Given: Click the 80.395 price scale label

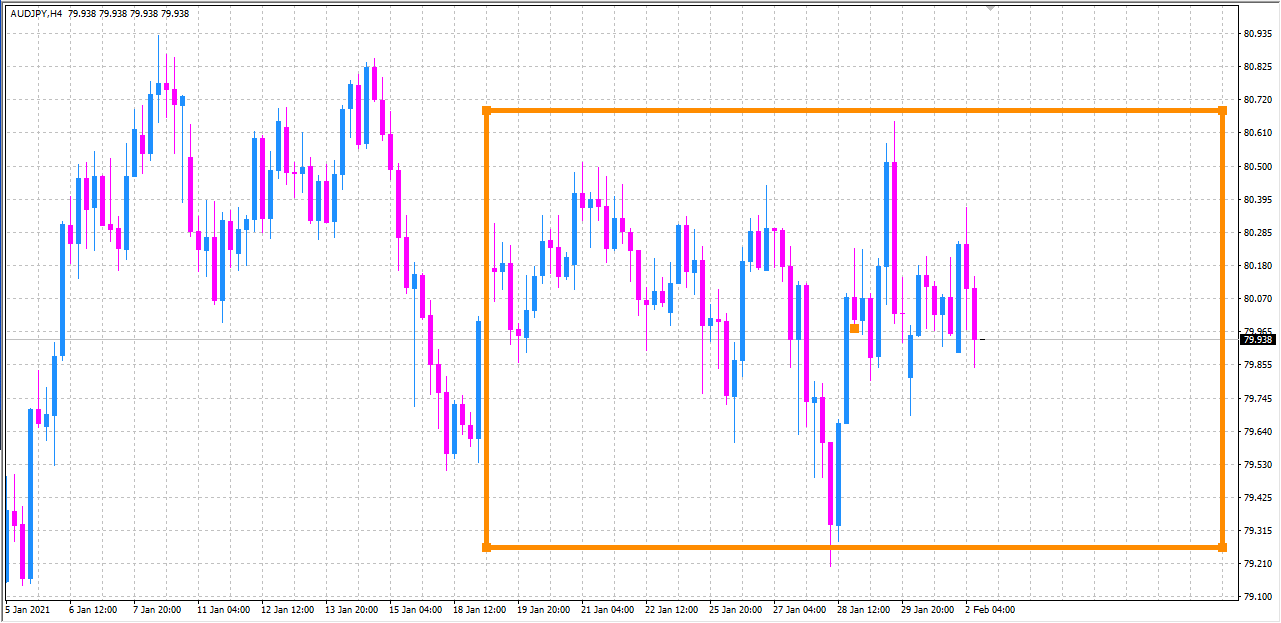Looking at the screenshot, I should coord(1257,200).
